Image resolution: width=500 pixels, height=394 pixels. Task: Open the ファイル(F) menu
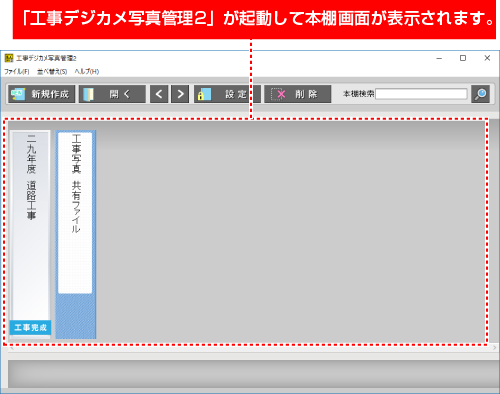[x=17, y=71]
